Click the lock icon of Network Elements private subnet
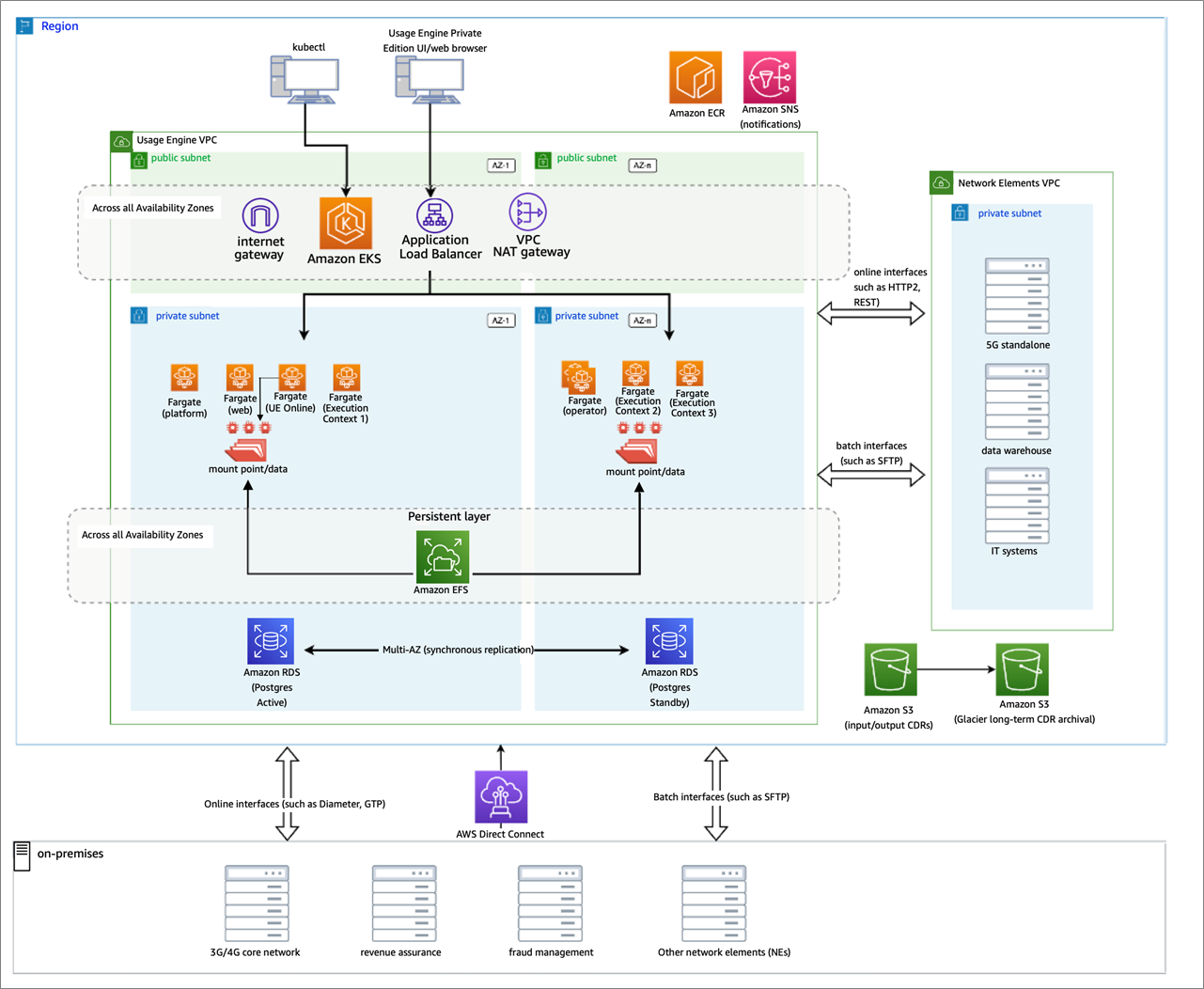 pyautogui.click(x=960, y=212)
